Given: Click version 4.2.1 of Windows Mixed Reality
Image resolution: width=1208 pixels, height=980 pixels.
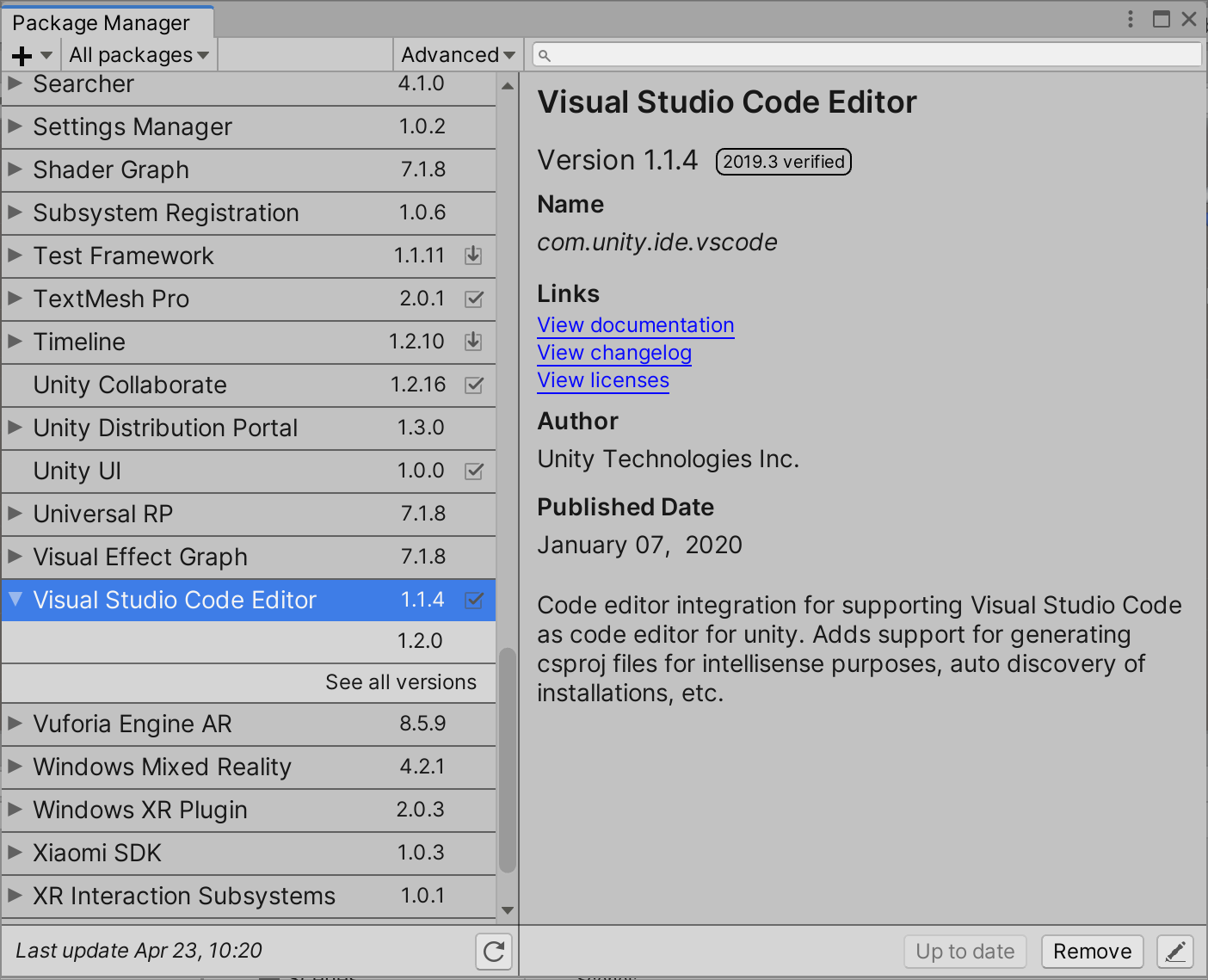Looking at the screenshot, I should (422, 767).
